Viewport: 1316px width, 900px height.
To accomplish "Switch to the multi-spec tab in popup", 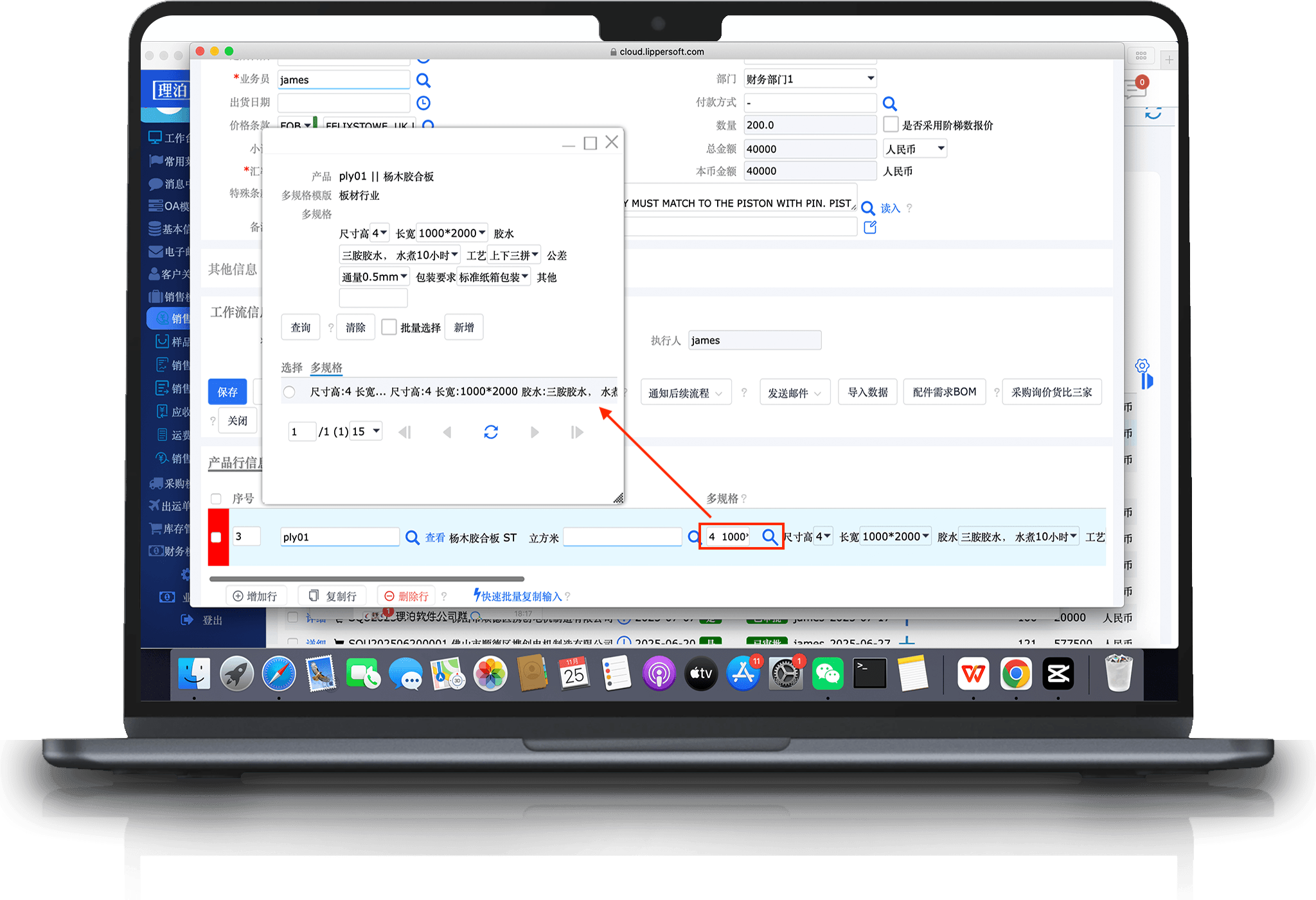I will (x=326, y=368).
